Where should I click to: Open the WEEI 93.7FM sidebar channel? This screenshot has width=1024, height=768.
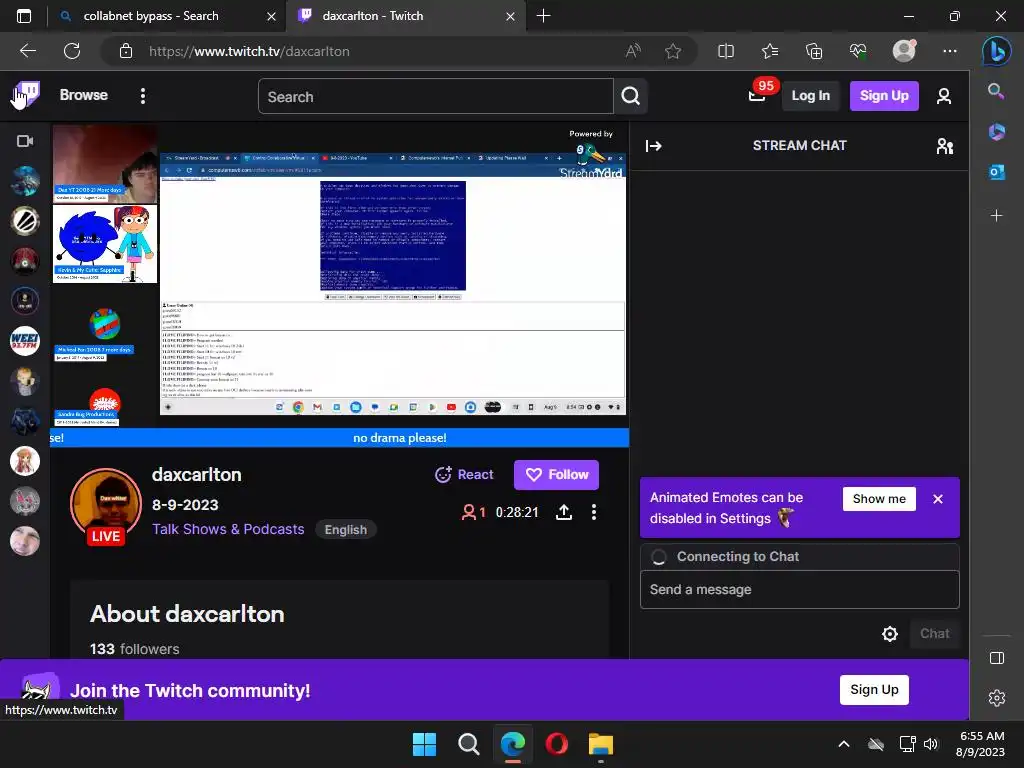click(25, 341)
